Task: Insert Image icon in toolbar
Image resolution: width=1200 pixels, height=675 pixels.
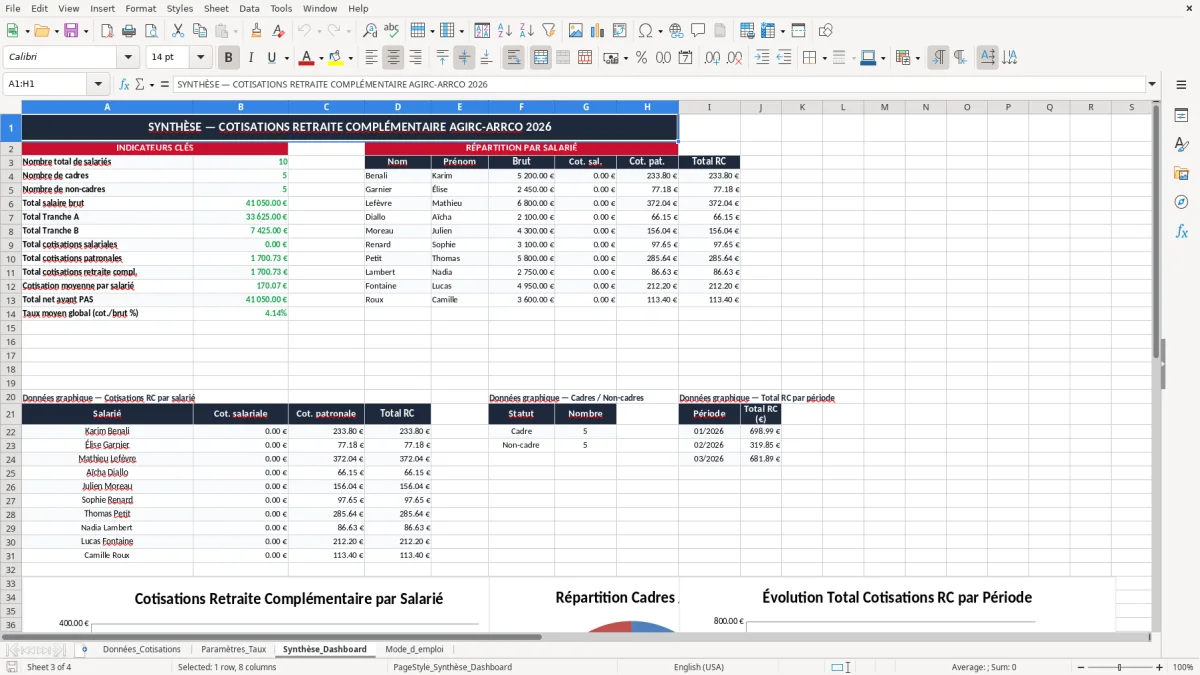Action: click(575, 31)
